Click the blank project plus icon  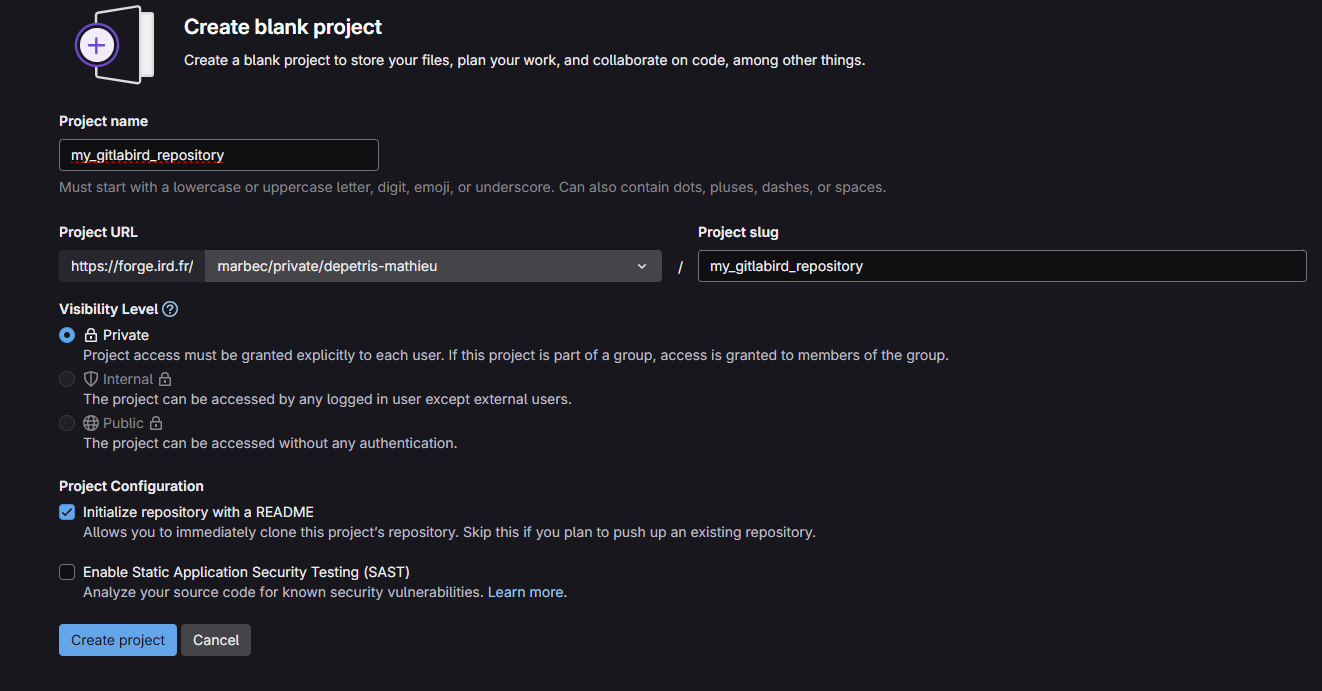tap(97, 45)
